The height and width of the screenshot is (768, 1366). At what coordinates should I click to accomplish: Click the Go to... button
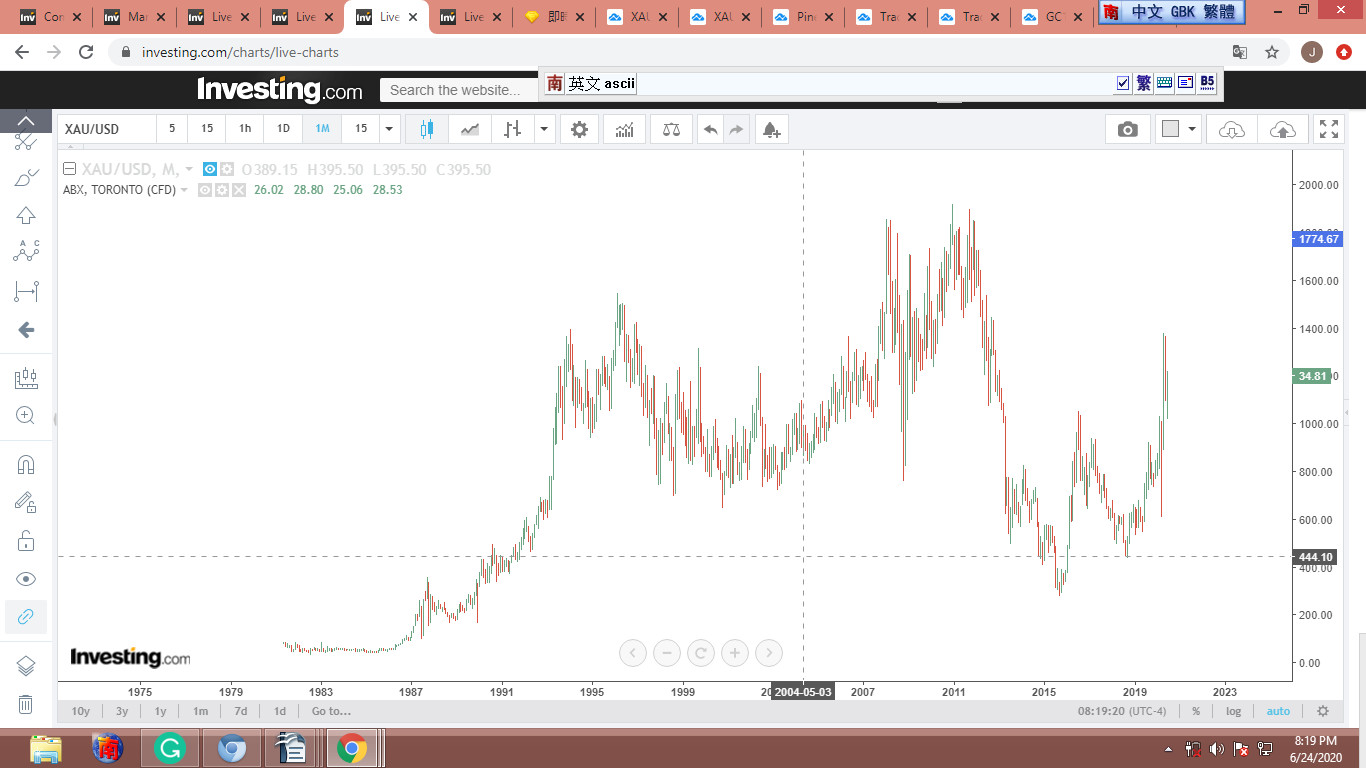click(x=331, y=711)
